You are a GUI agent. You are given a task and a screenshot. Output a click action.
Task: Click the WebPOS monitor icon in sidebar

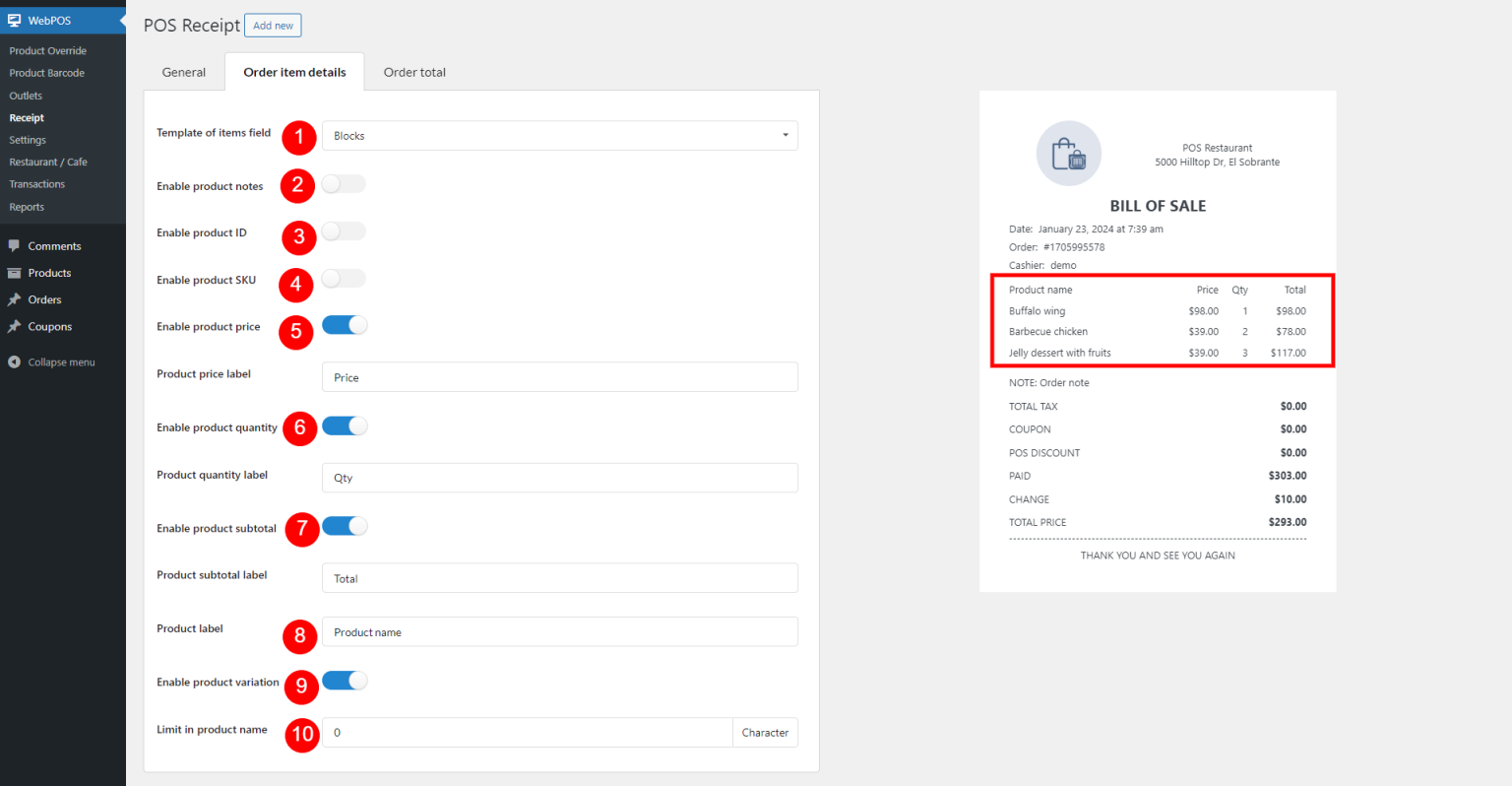tap(16, 19)
